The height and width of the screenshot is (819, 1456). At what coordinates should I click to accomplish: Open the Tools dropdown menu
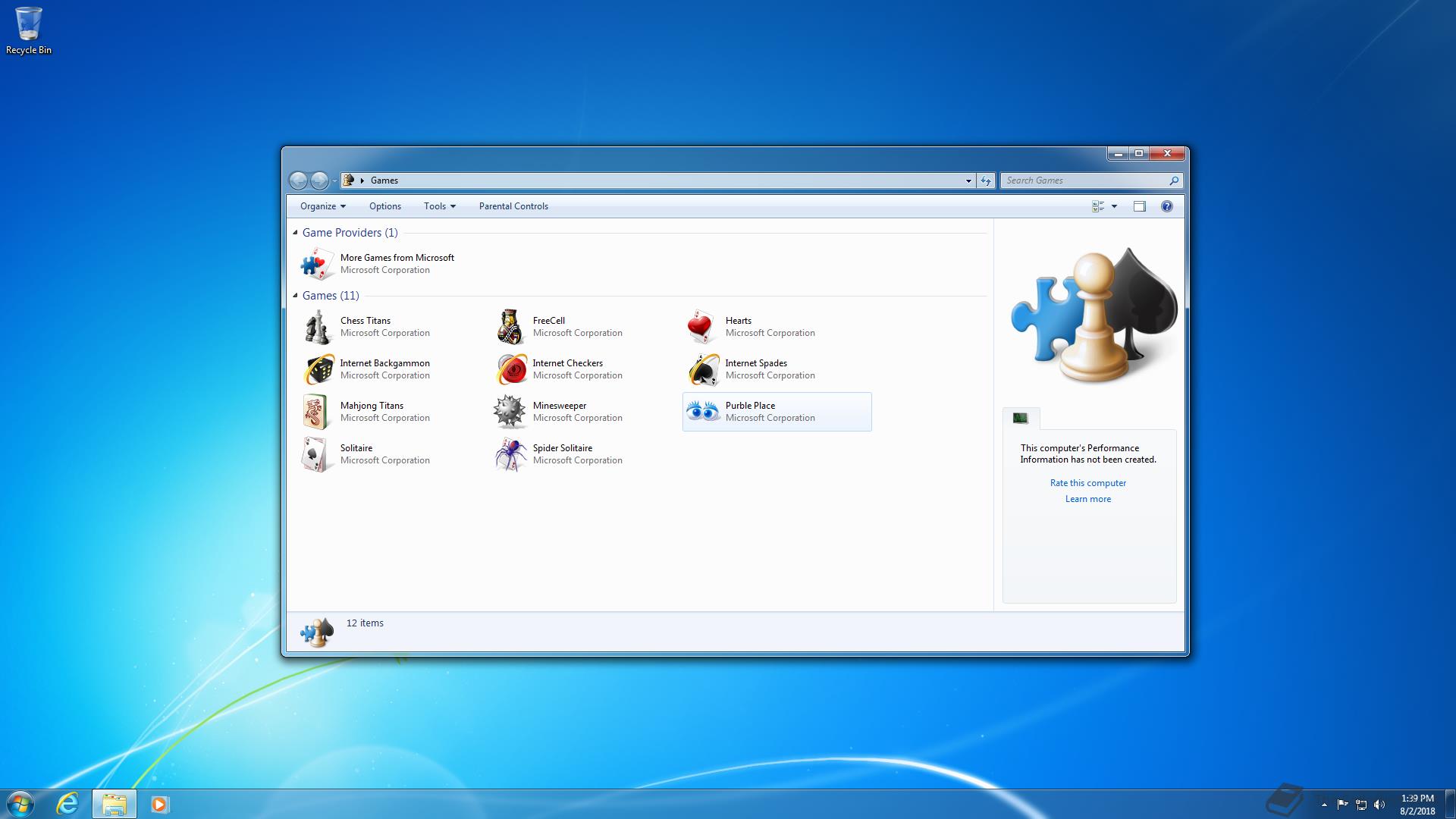[440, 206]
